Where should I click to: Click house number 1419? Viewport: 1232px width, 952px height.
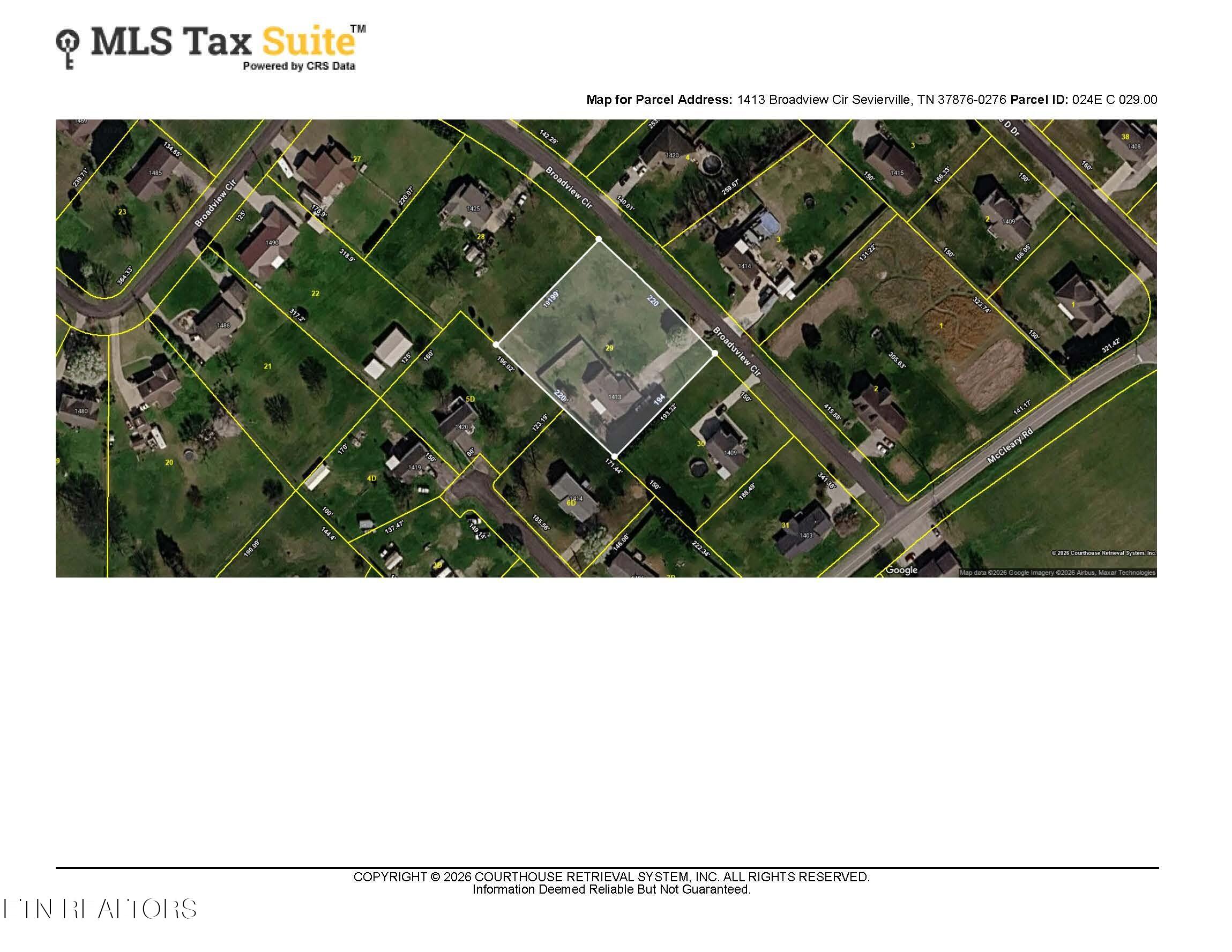414,468
